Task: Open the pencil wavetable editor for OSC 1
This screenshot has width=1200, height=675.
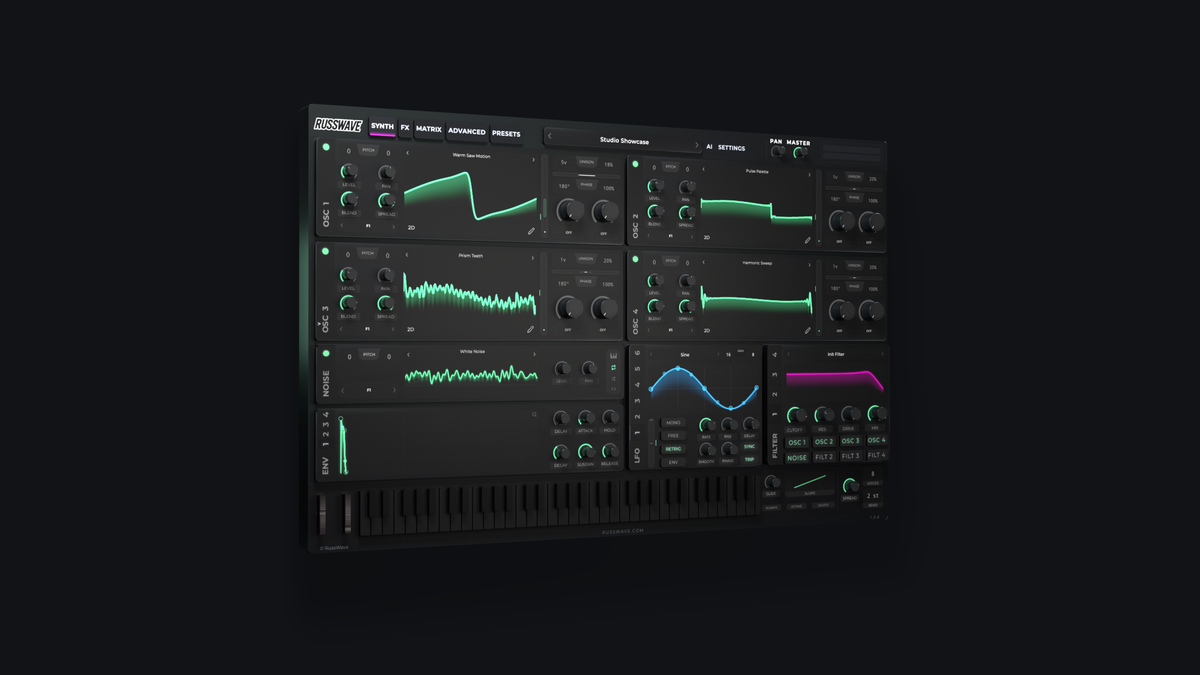Action: click(531, 231)
